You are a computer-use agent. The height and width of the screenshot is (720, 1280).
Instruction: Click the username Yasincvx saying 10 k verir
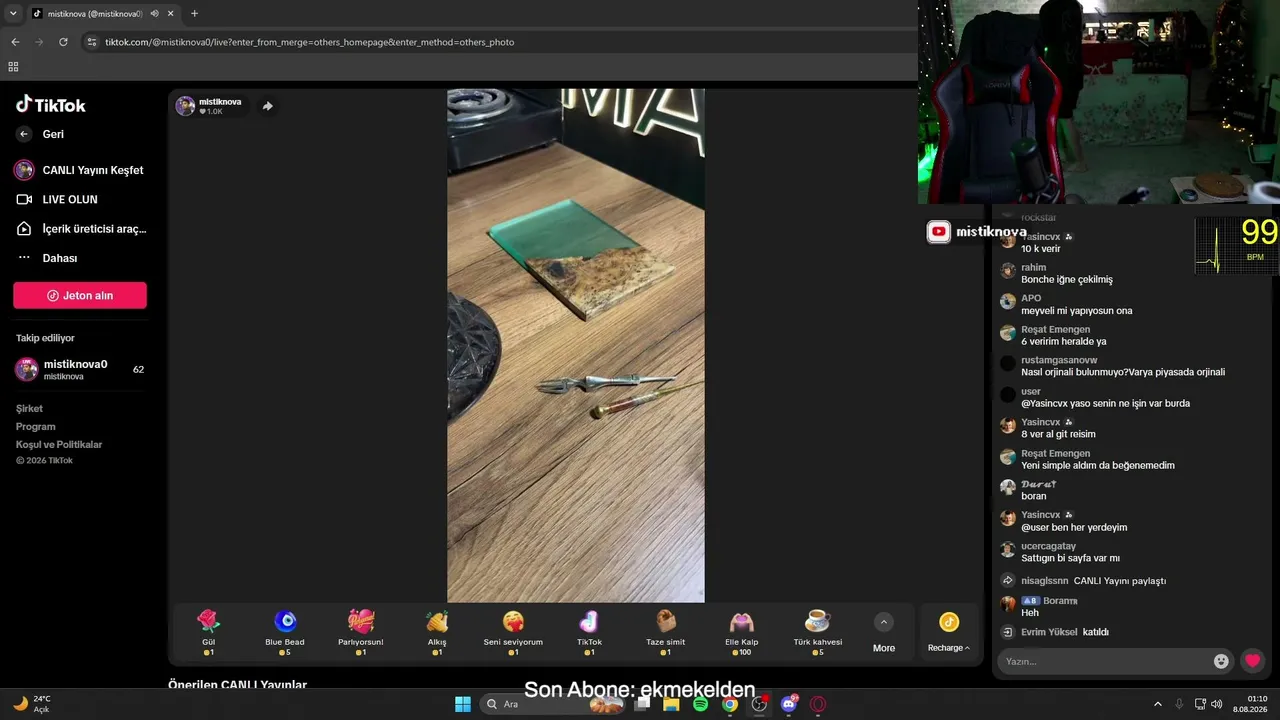[1041, 237]
